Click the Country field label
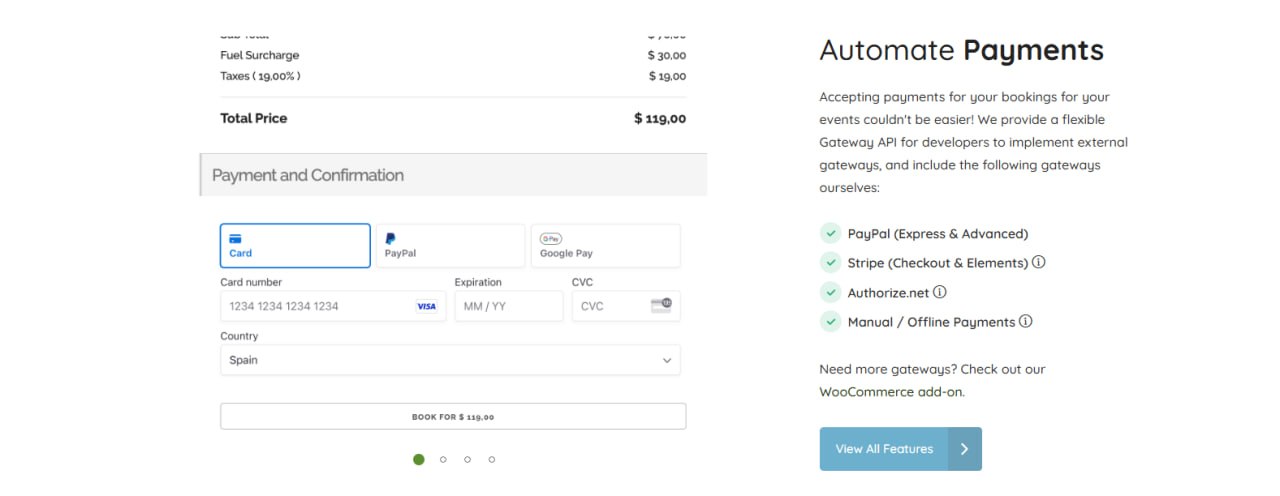 [x=239, y=336]
